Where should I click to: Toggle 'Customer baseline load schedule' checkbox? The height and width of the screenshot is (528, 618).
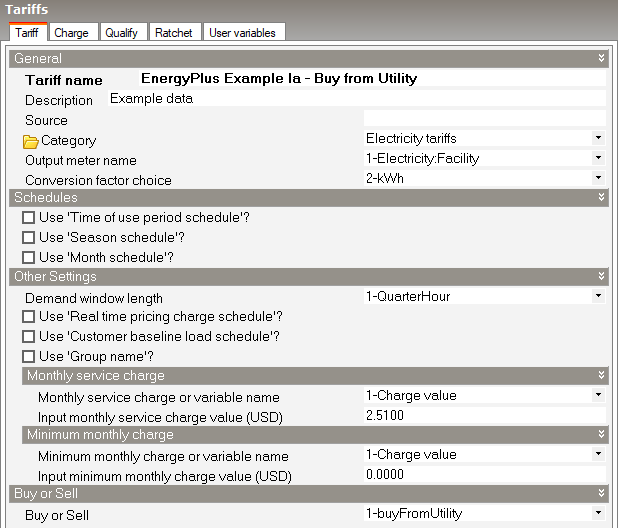[28, 337]
